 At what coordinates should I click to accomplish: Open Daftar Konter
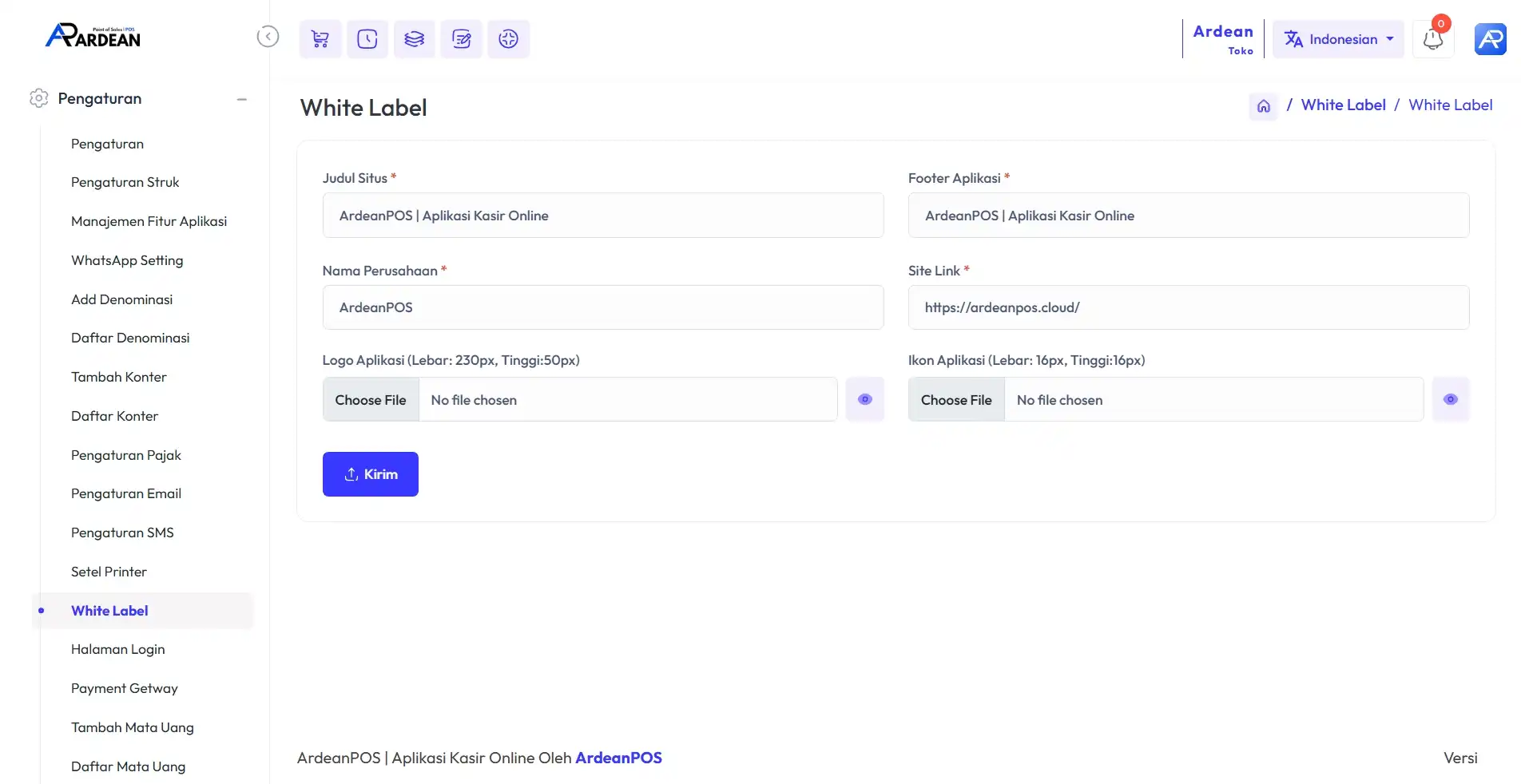(x=114, y=416)
